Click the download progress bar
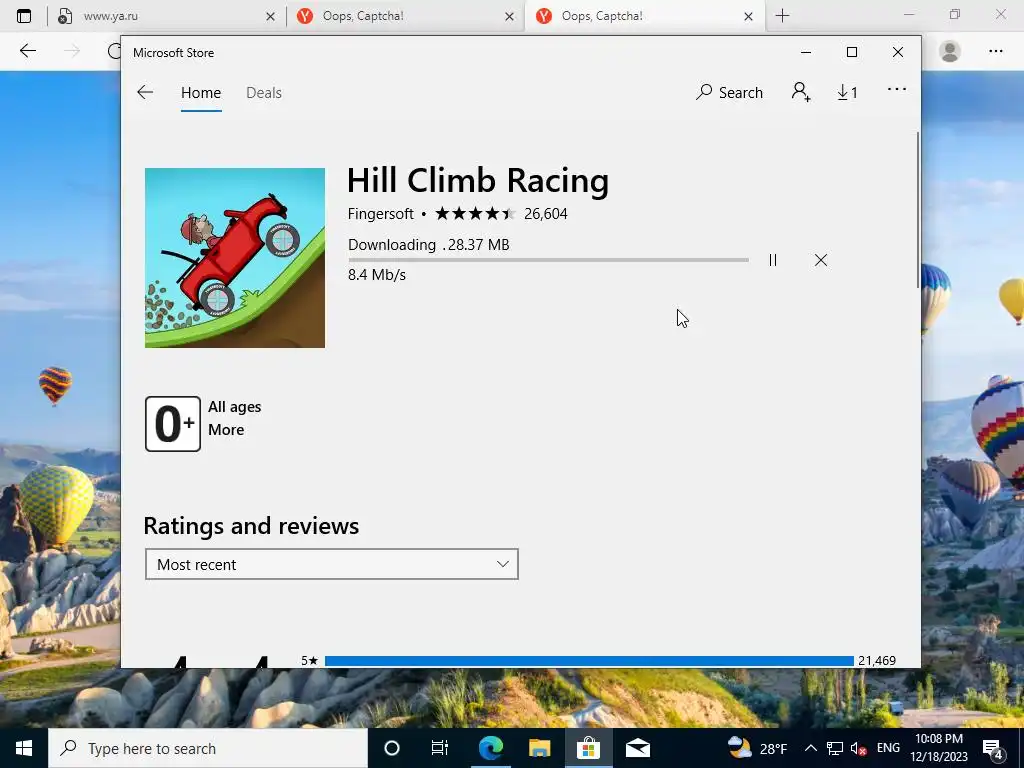The image size is (1024, 768). [549, 260]
